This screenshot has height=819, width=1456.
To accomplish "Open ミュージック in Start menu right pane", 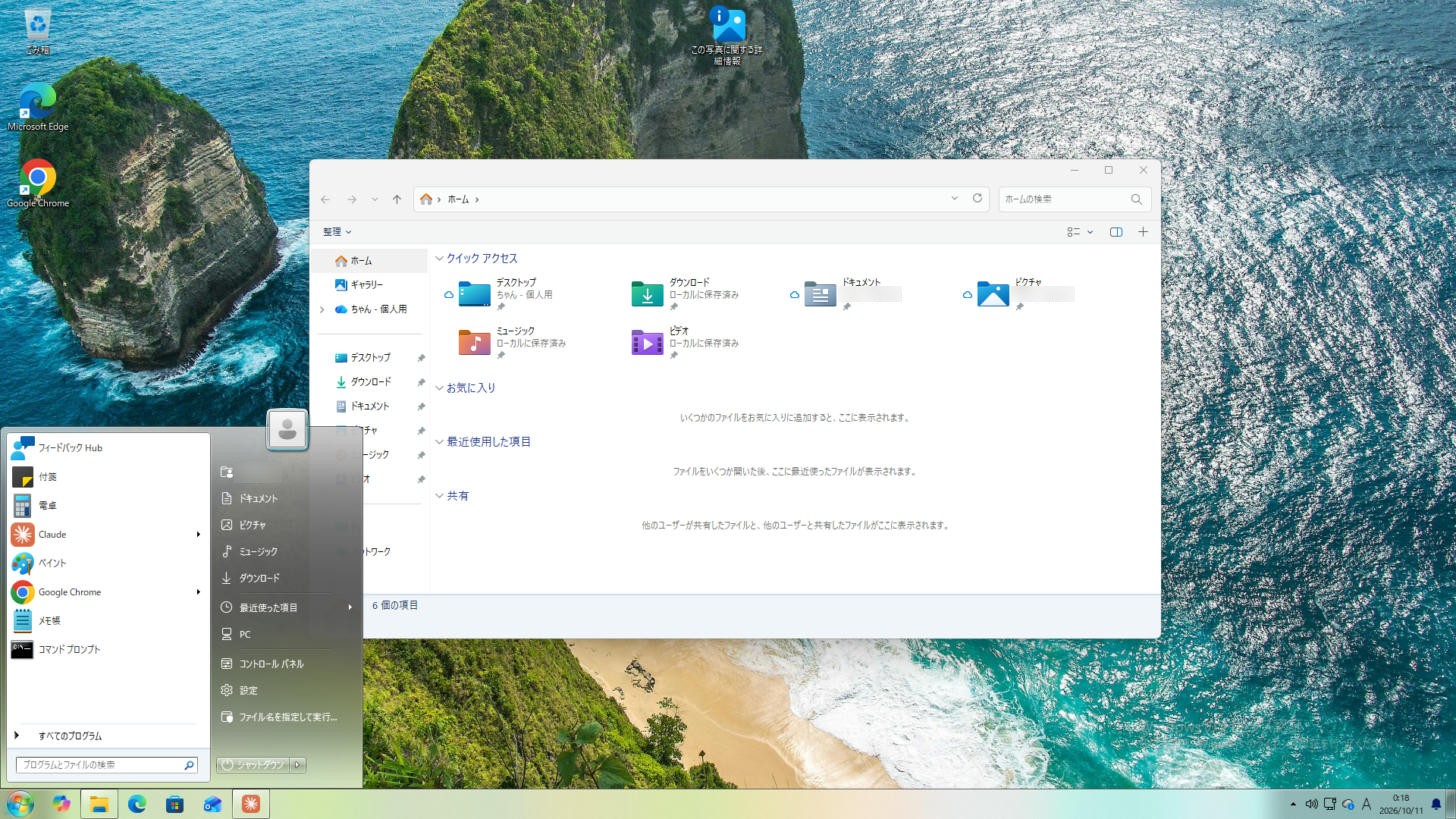I will 286,552.
